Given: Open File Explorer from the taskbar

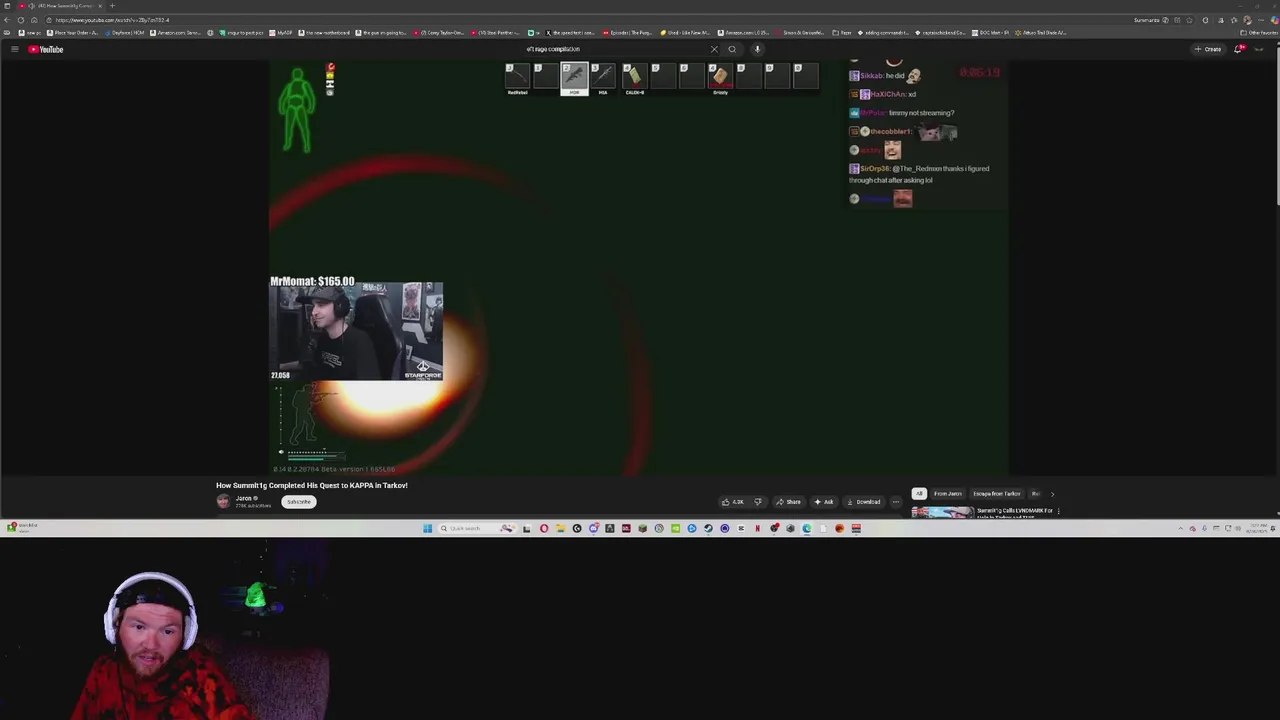Looking at the screenshot, I should pos(561,528).
